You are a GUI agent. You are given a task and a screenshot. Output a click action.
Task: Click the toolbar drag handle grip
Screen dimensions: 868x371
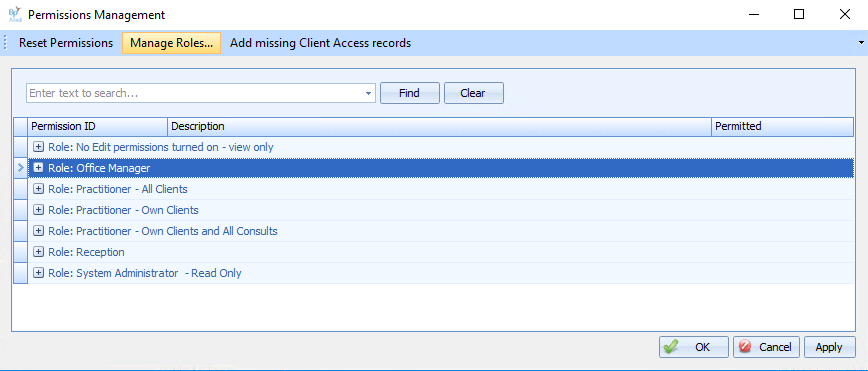[6, 43]
